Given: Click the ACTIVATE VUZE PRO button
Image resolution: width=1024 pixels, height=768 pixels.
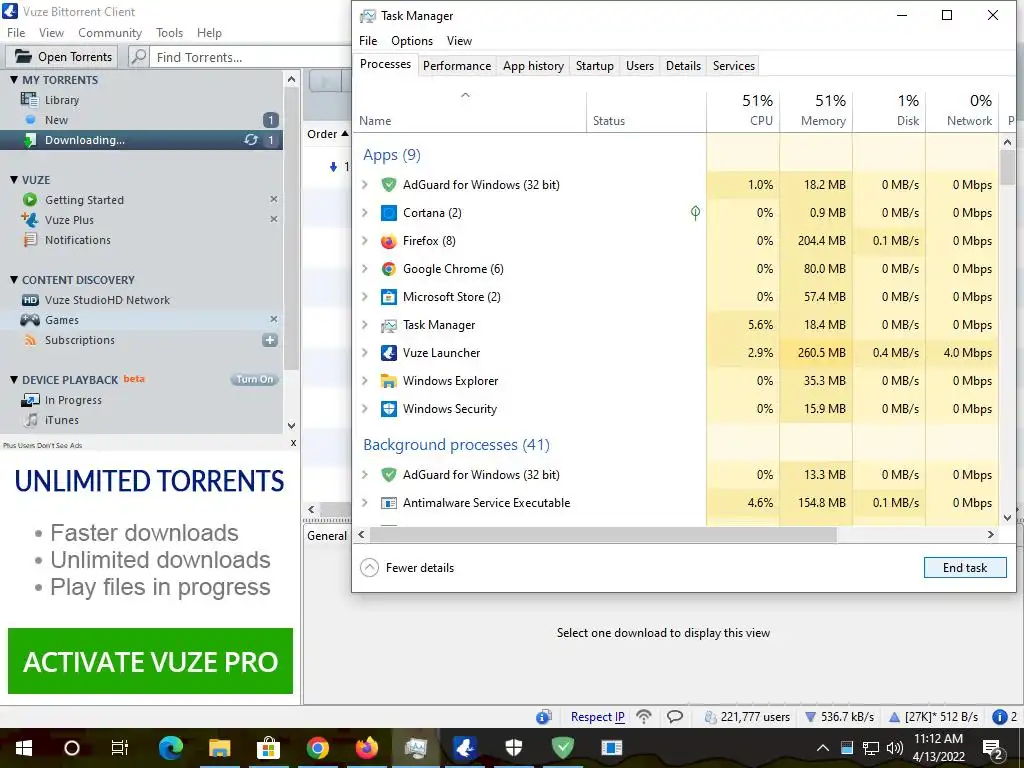Looking at the screenshot, I should 150,661.
